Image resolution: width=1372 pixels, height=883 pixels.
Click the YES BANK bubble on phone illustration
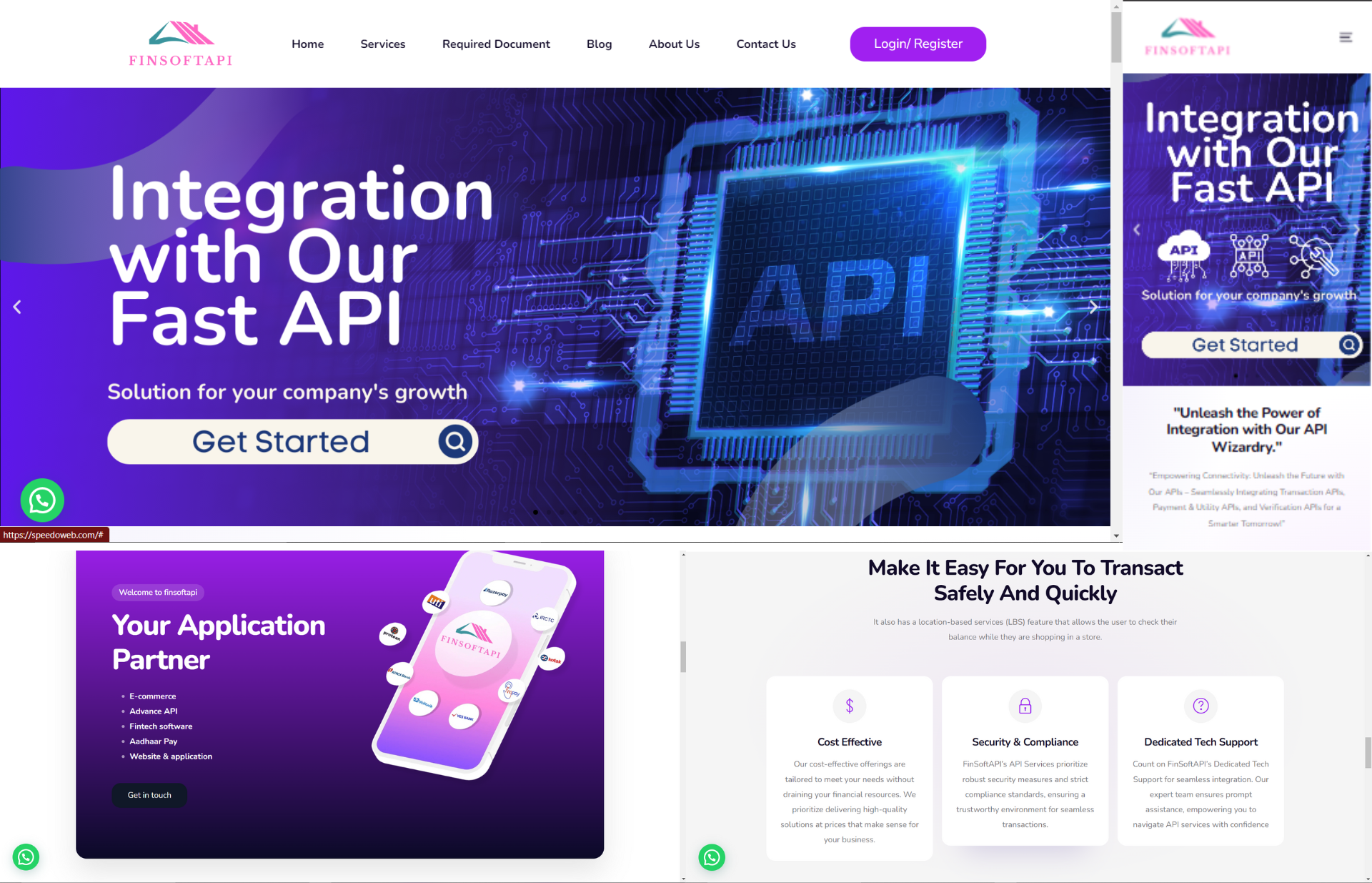[x=464, y=716]
